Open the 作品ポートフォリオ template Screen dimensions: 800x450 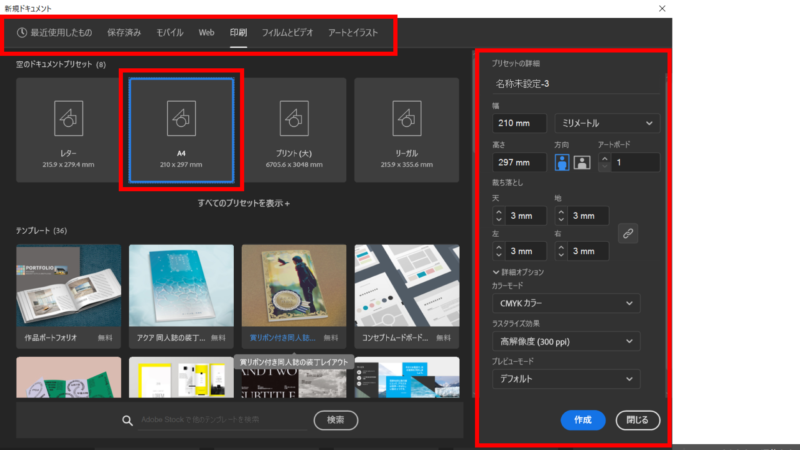click(x=68, y=296)
